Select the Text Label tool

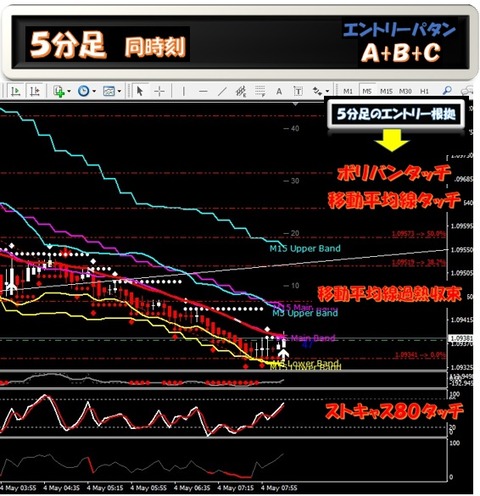(298, 91)
